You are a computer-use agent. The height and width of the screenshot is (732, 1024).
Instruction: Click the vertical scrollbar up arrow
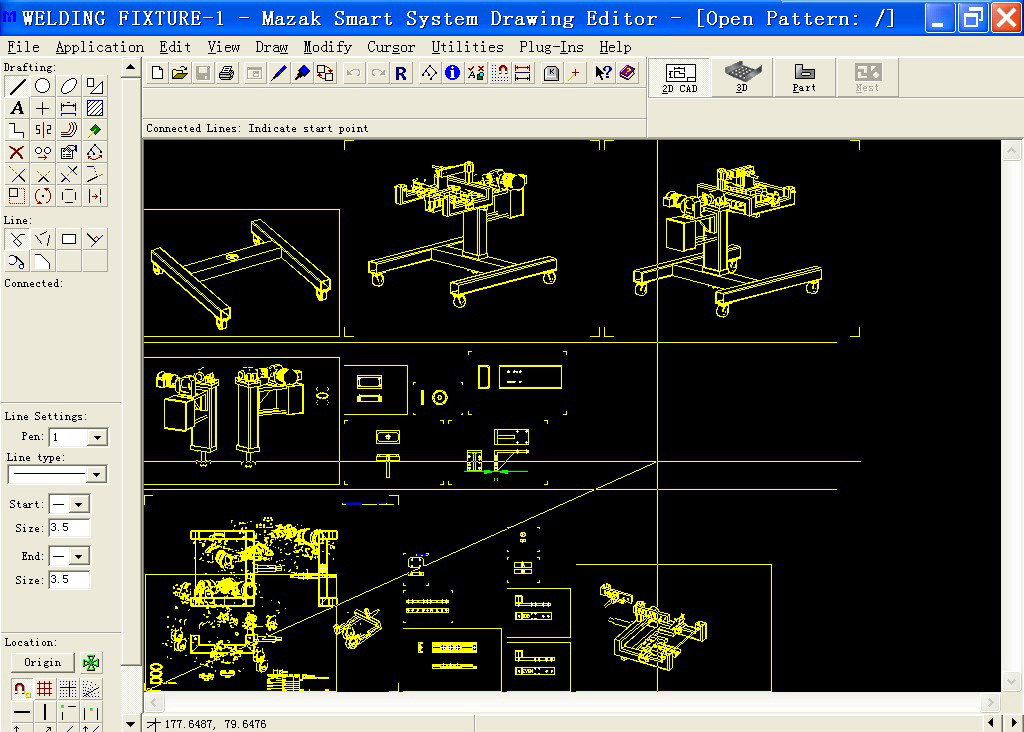[1011, 151]
